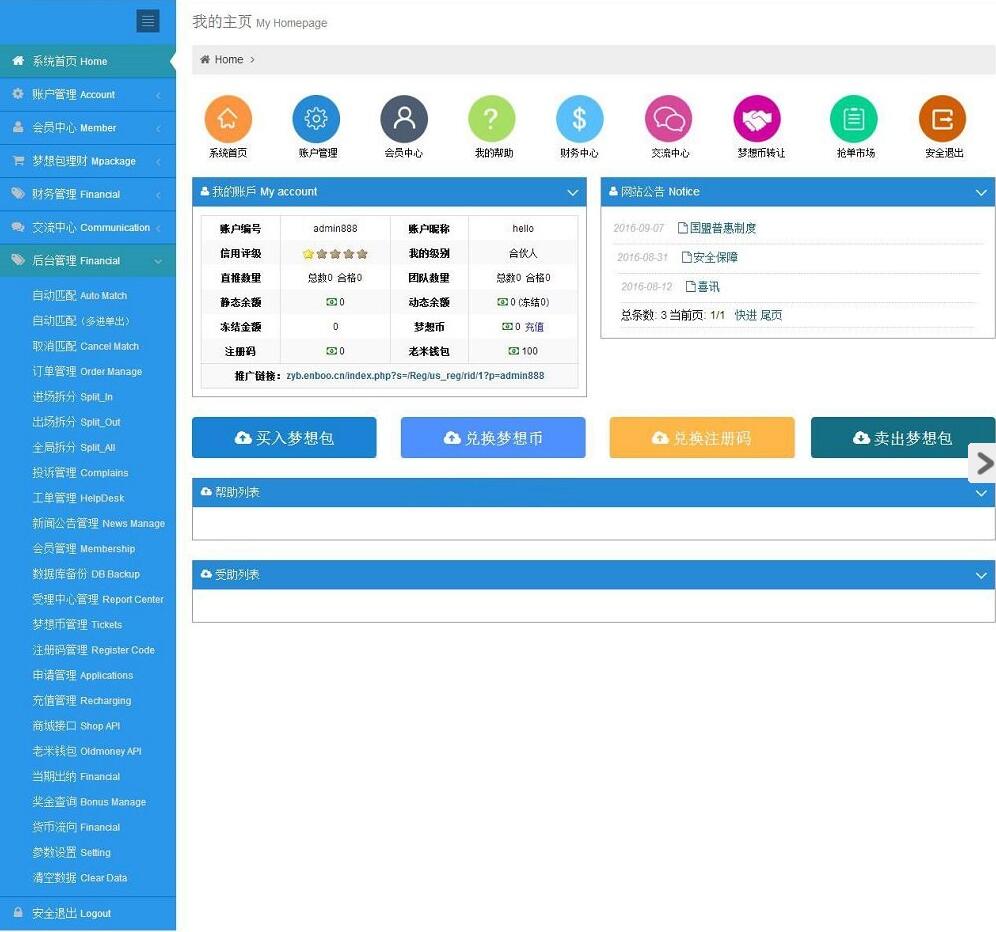Click the right arrow slider handle
The image size is (996, 932).
(x=984, y=463)
